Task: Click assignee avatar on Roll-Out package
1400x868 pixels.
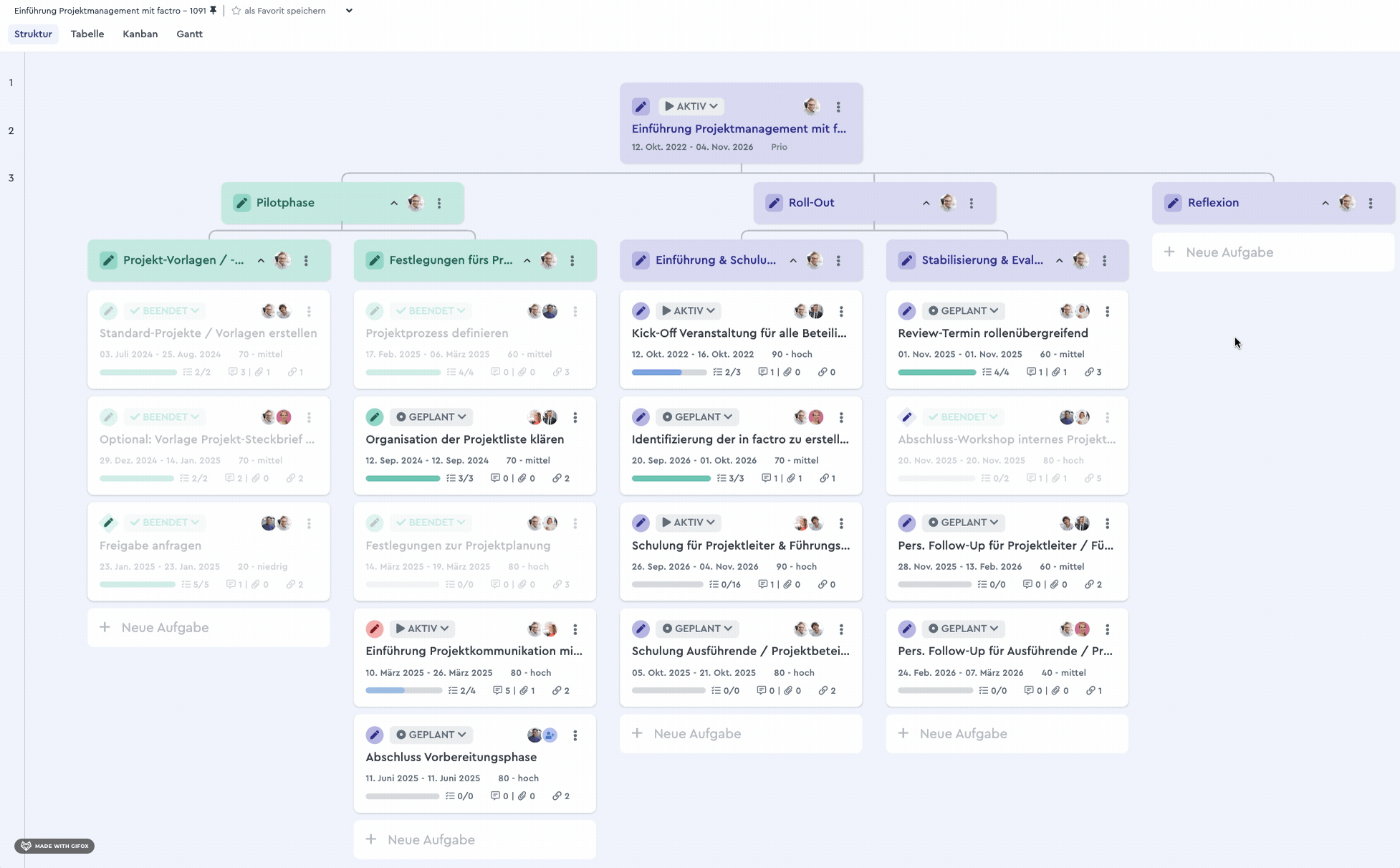Action: tap(948, 203)
